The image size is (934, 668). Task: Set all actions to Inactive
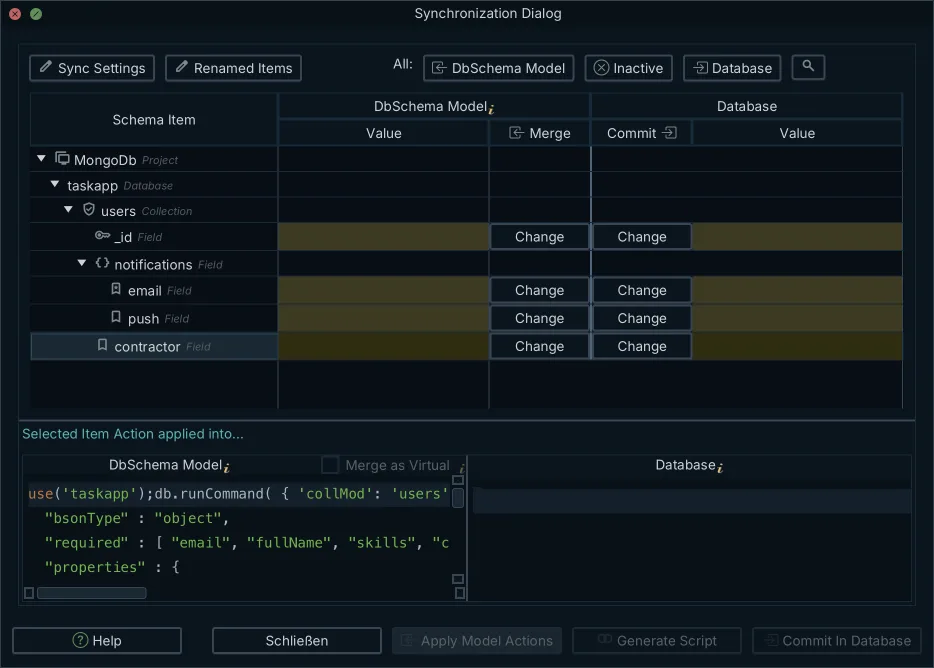pos(628,68)
